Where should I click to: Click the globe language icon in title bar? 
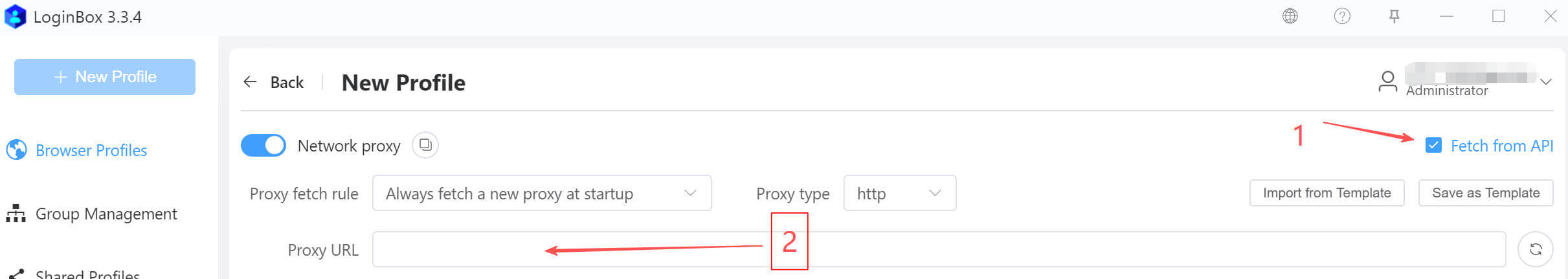tap(1290, 16)
